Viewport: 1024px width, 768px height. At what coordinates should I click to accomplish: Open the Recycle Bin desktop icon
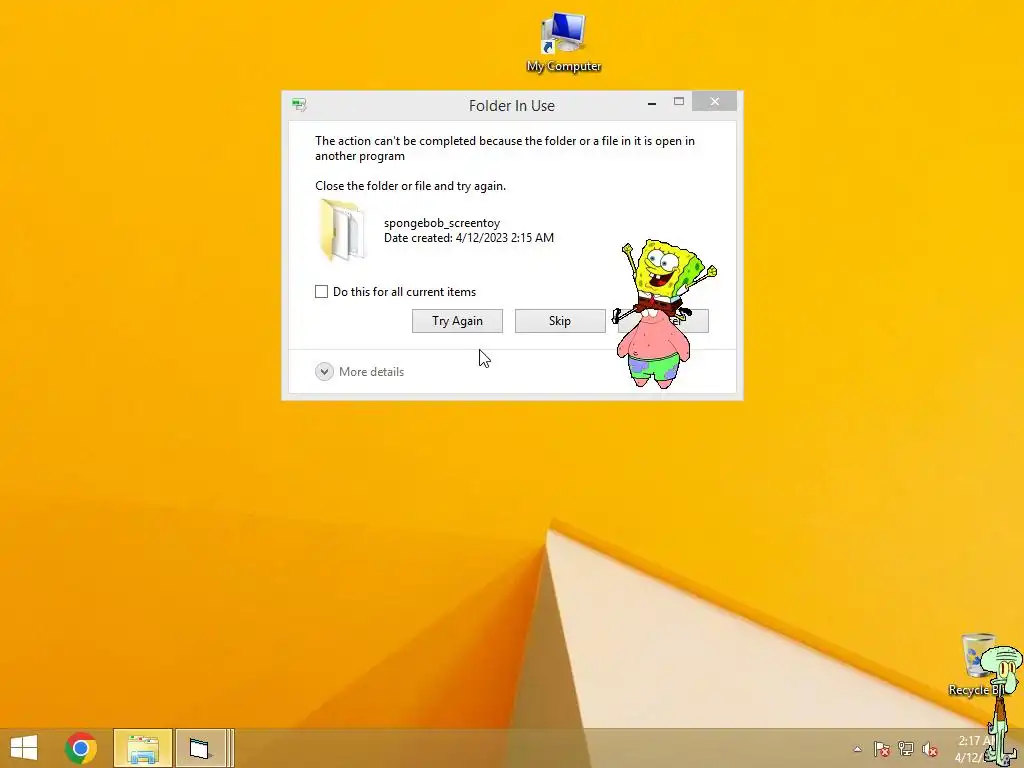977,664
